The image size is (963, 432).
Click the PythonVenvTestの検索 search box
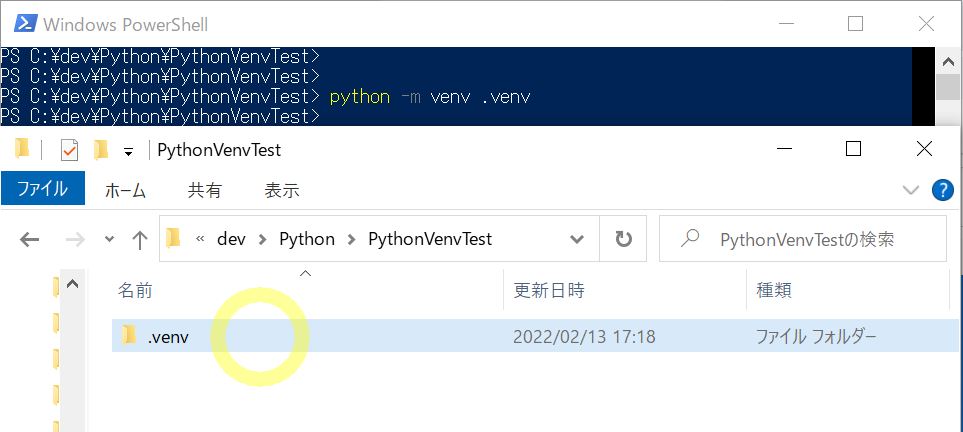[803, 238]
